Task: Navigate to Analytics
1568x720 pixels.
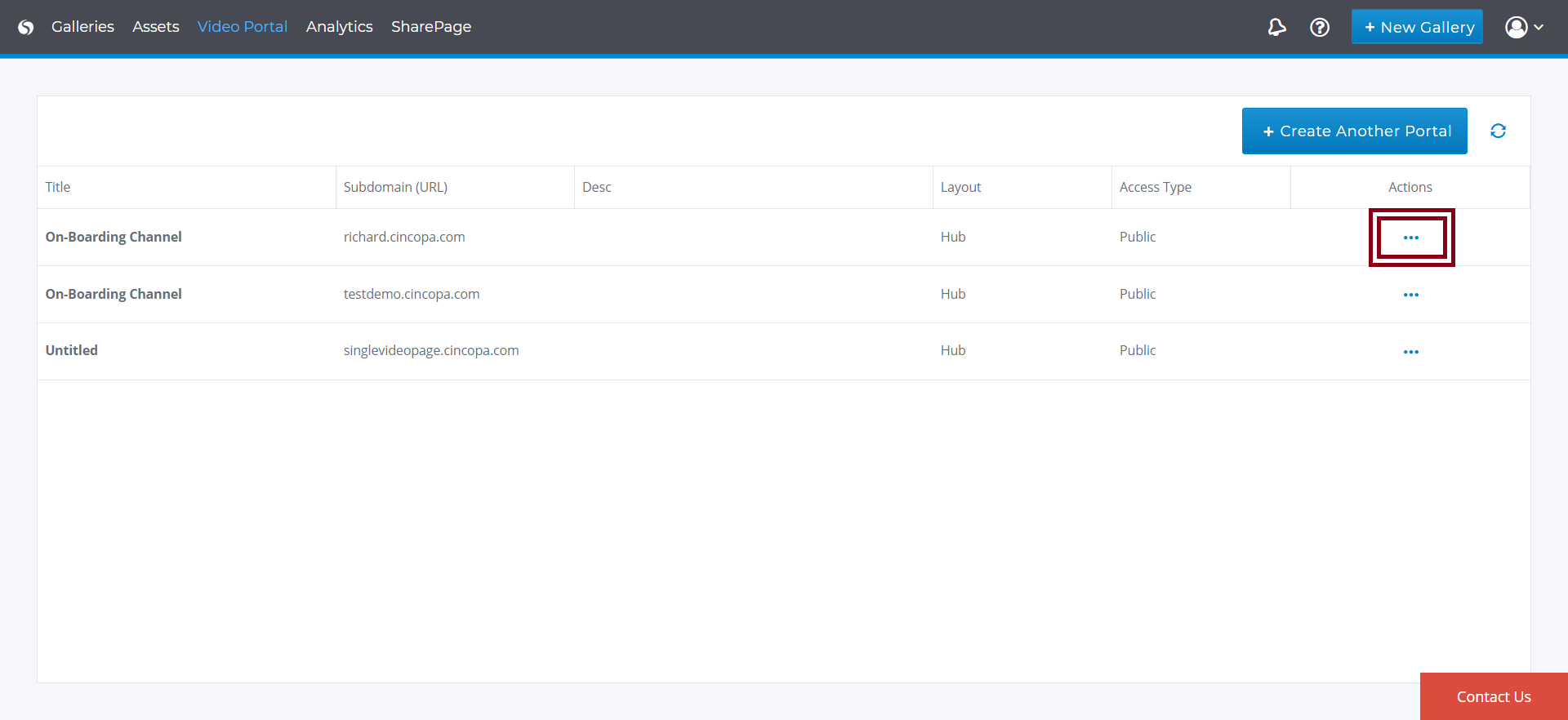Action: [339, 27]
